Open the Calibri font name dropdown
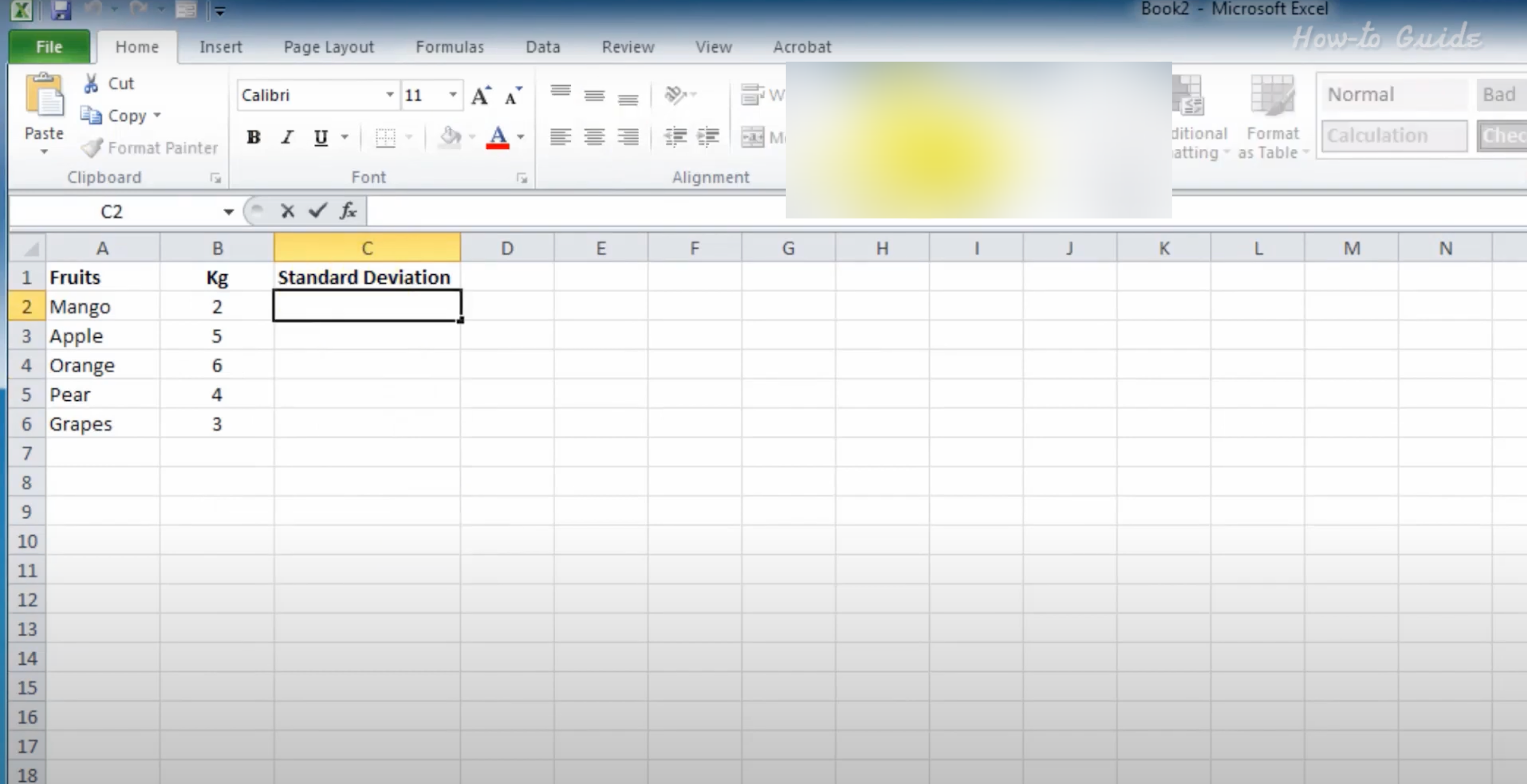Image resolution: width=1527 pixels, height=784 pixels. 390,95
